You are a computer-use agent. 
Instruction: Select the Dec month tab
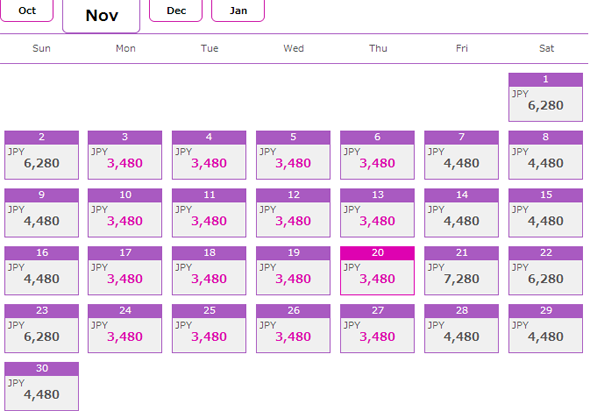(x=176, y=11)
